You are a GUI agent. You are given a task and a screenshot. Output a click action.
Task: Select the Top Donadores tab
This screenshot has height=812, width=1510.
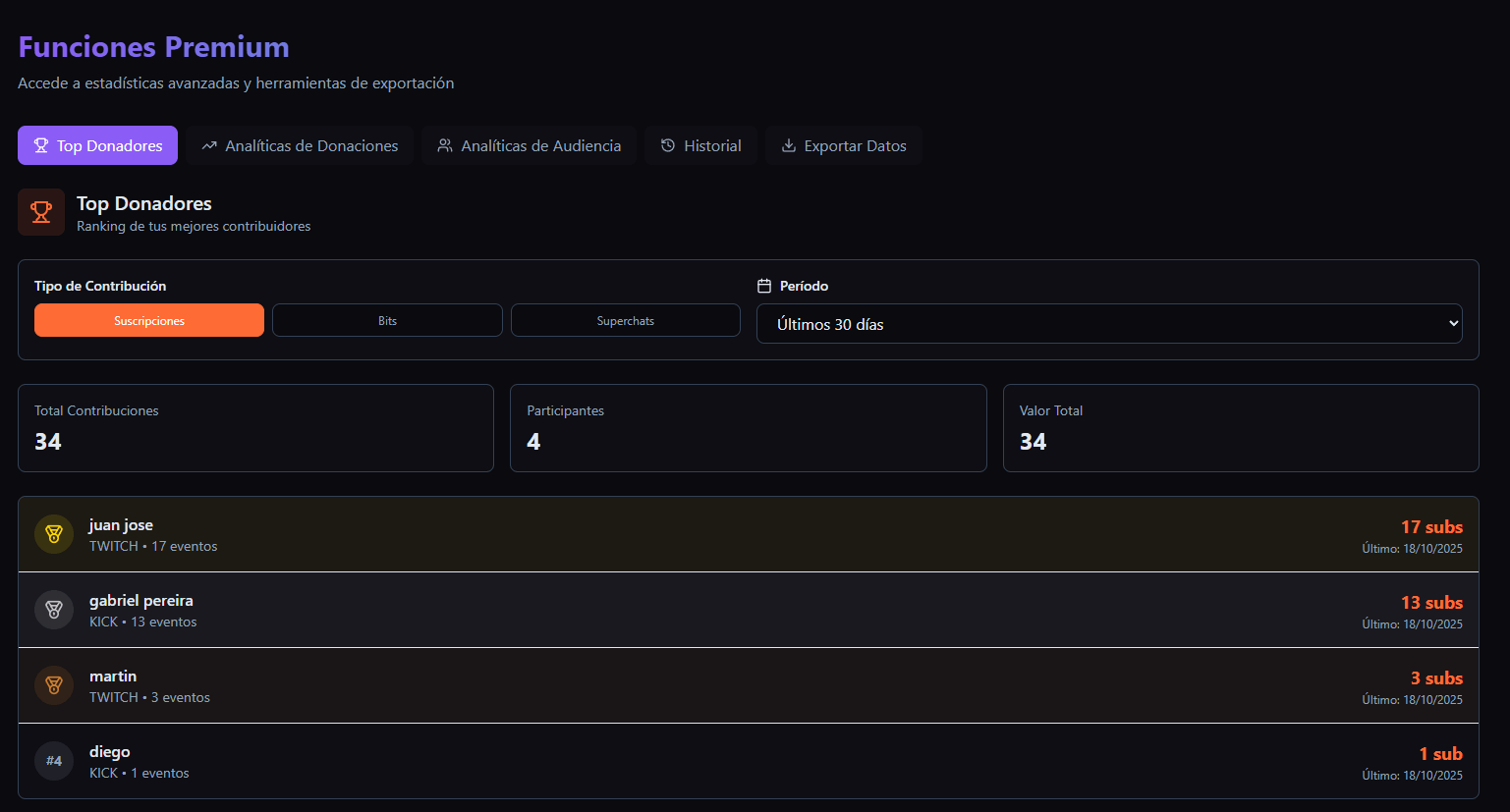pyautogui.click(x=97, y=145)
